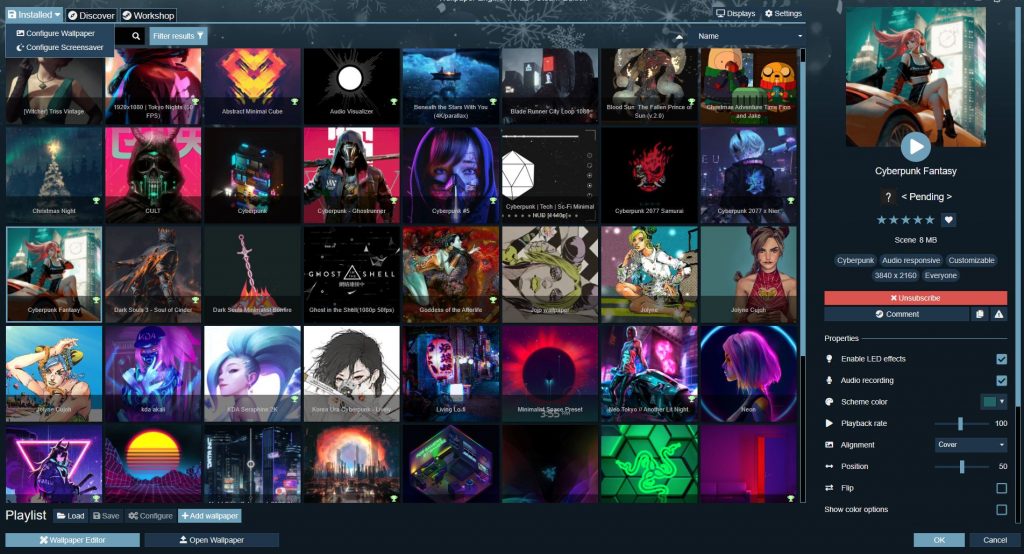The image size is (1024, 554).
Task: Open the Comment section
Action: coord(897,314)
